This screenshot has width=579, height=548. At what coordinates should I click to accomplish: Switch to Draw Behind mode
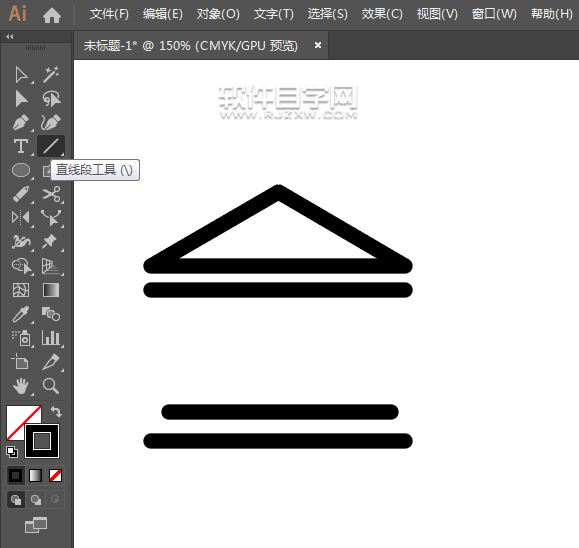[x=36, y=500]
